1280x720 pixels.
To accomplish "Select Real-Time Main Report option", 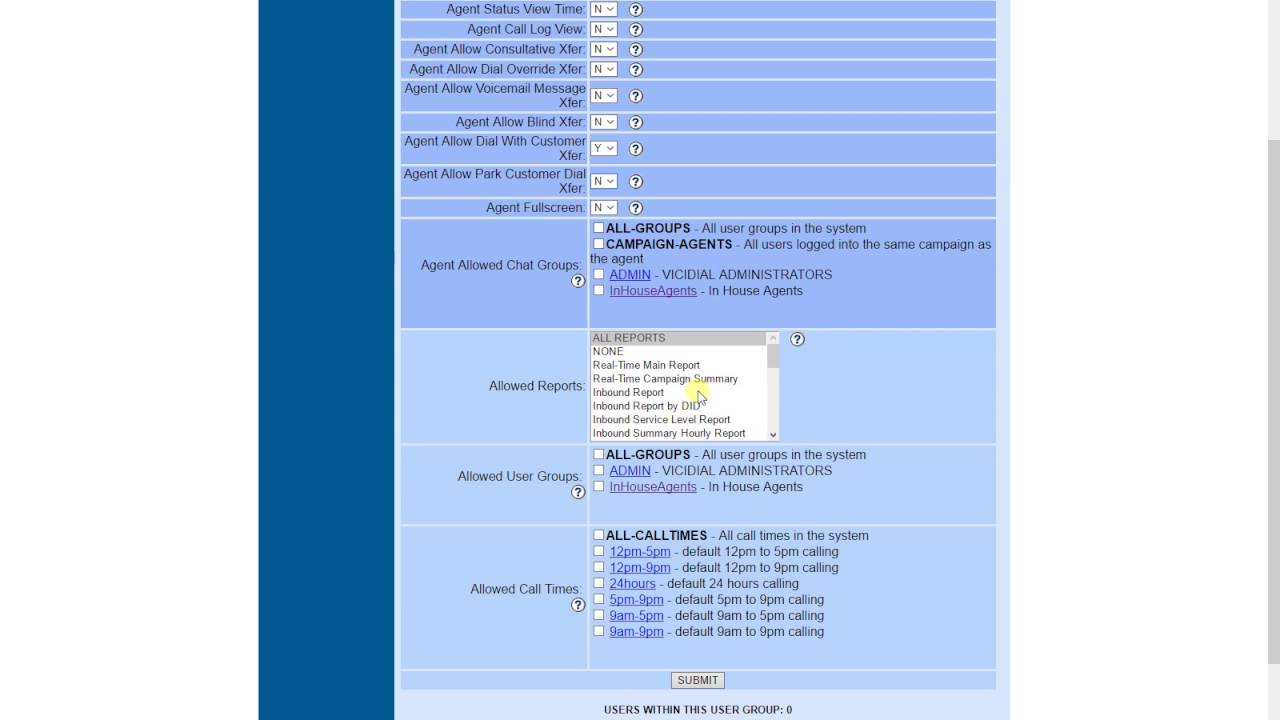I will point(679,365).
